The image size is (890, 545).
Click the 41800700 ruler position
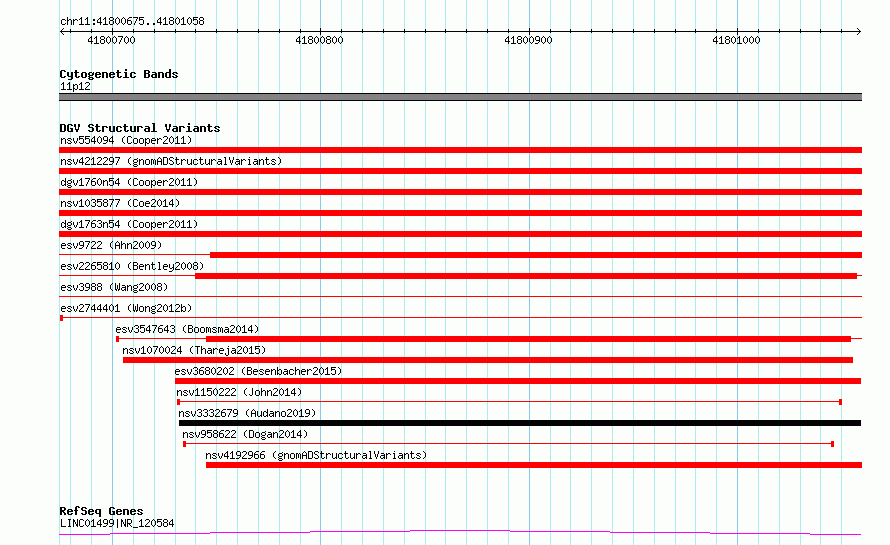click(x=111, y=40)
